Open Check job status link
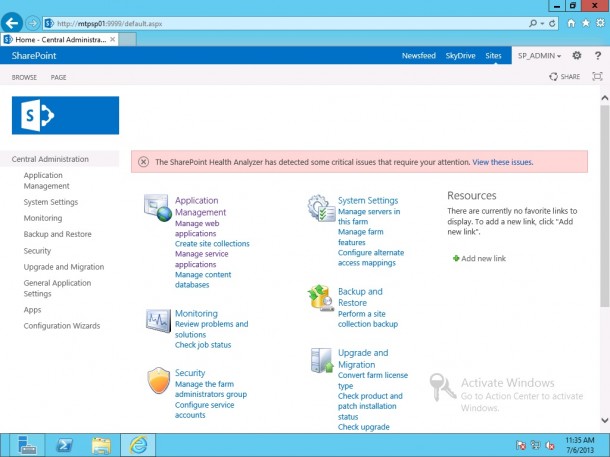The height and width of the screenshot is (457, 610). [203, 345]
